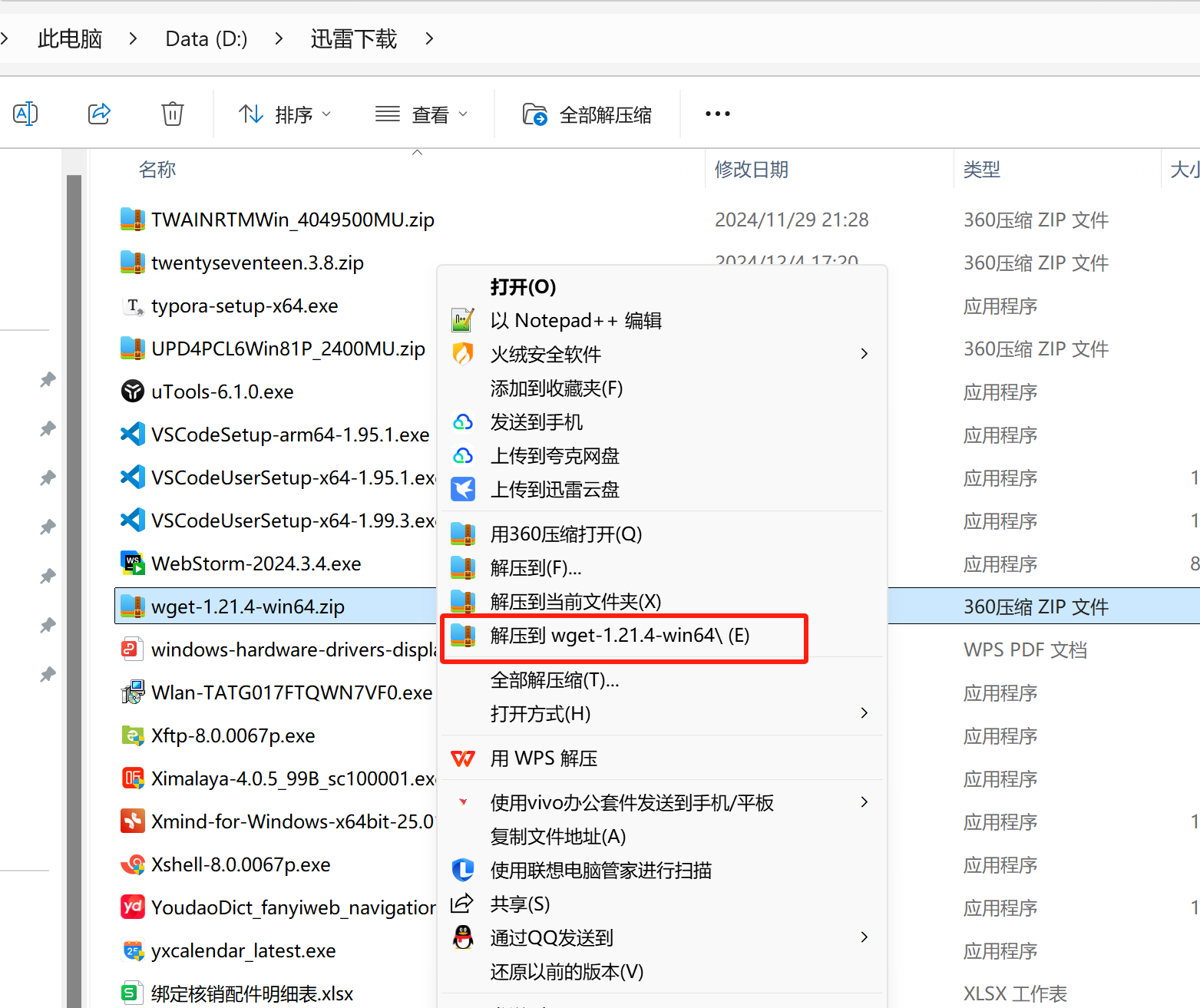1200x1008 pixels.
Task: Click the Xmind-for-Windows installer icon
Action: point(133,821)
